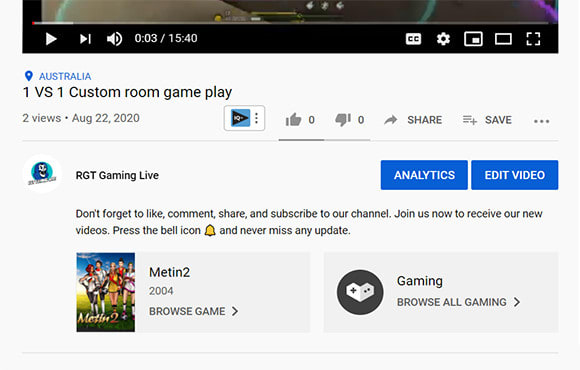Mute the video volume
The image size is (580, 370).
click(114, 38)
